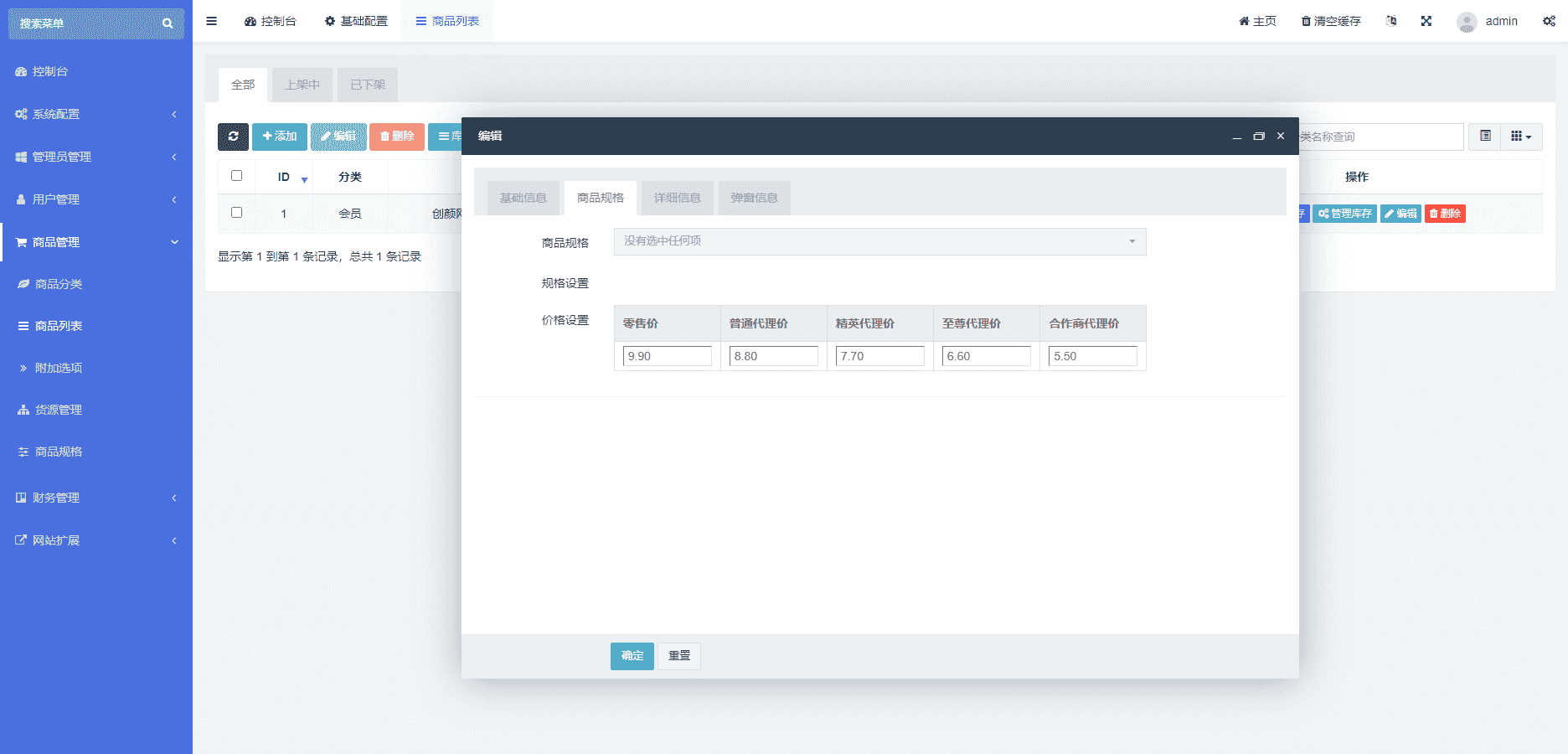1568x754 pixels.
Task: Click the 零售价 input field with 9.90
Action: 667,356
